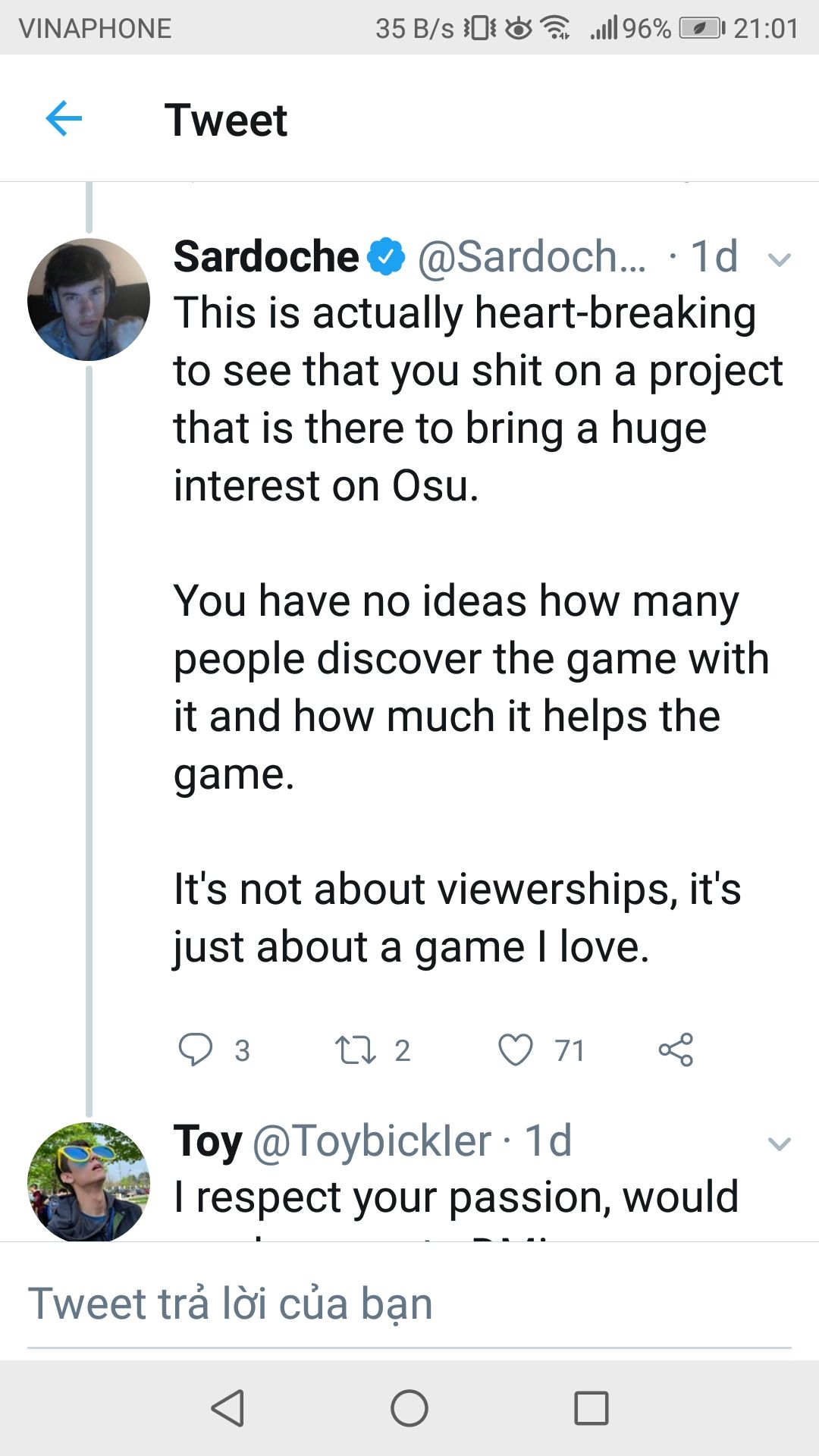Tap the reply field 'Tweet trả lời của bạn'
Image resolution: width=819 pixels, height=1456 pixels.
pyautogui.click(x=409, y=1304)
